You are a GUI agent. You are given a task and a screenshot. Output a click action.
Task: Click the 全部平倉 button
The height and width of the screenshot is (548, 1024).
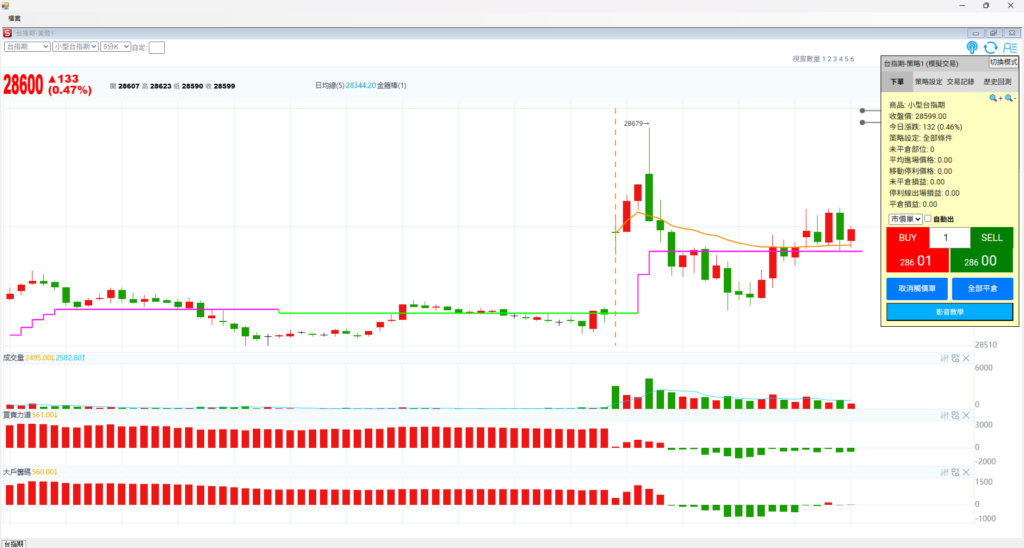tap(981, 289)
